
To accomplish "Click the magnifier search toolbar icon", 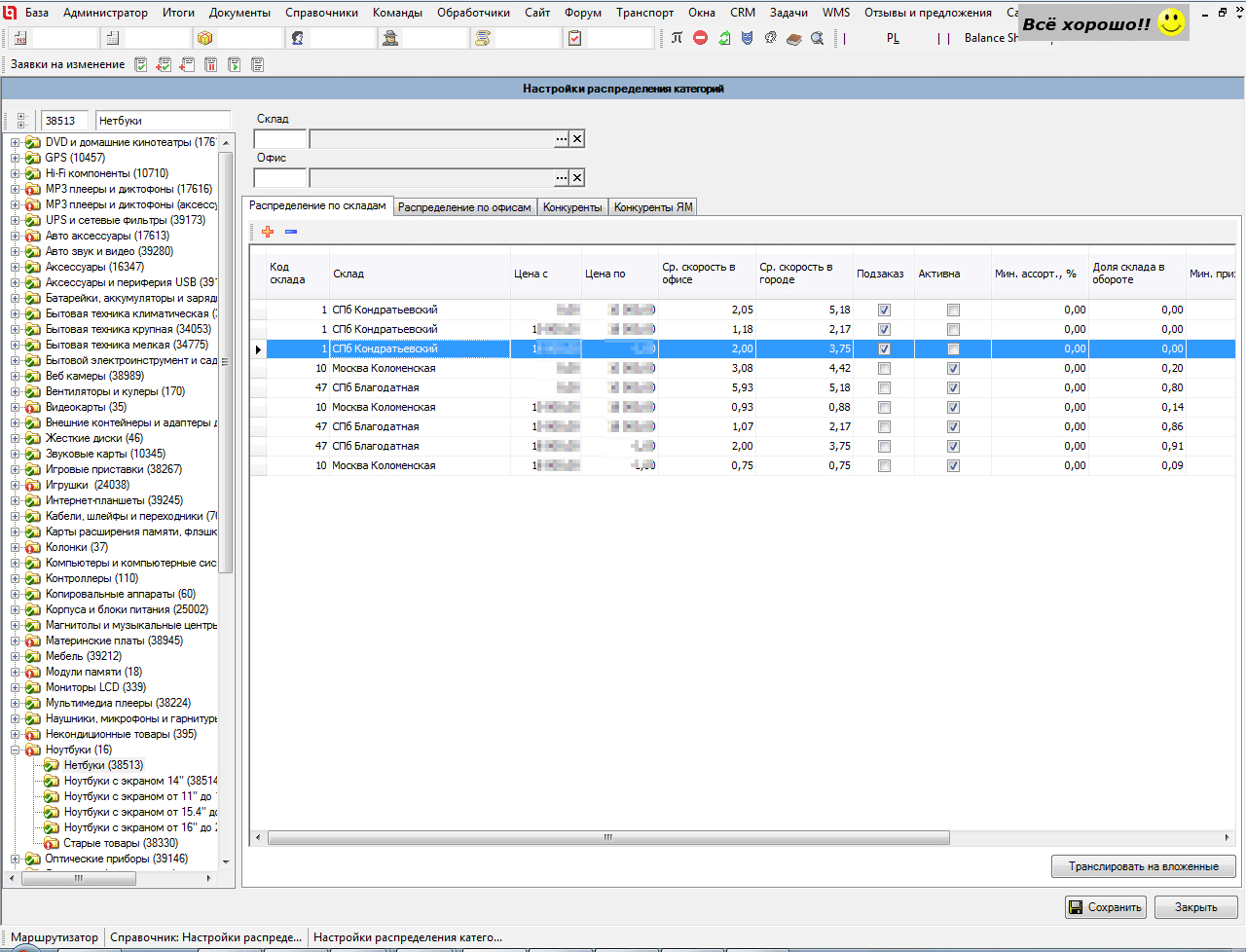I will click(x=818, y=38).
